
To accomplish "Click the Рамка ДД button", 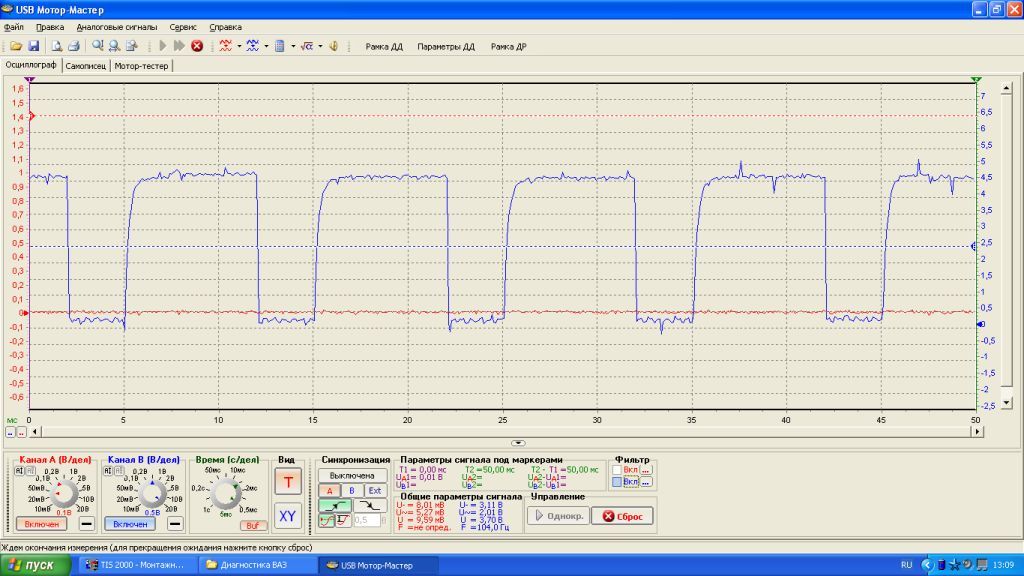I will point(384,46).
